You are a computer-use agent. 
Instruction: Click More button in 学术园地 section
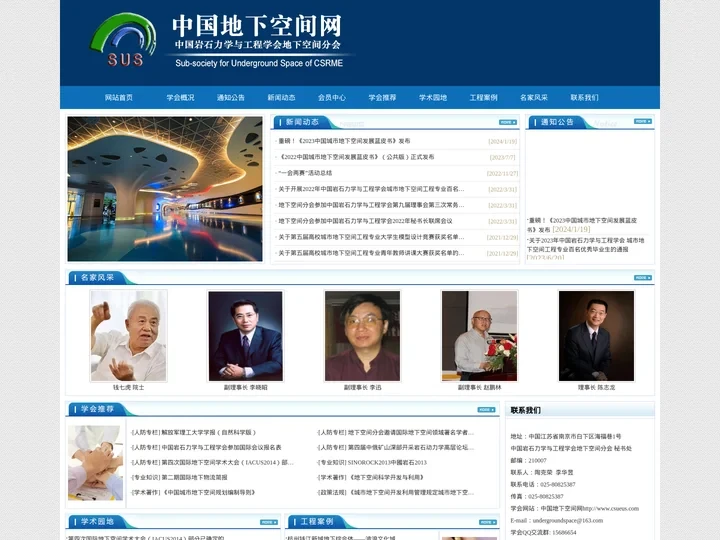[269, 522]
